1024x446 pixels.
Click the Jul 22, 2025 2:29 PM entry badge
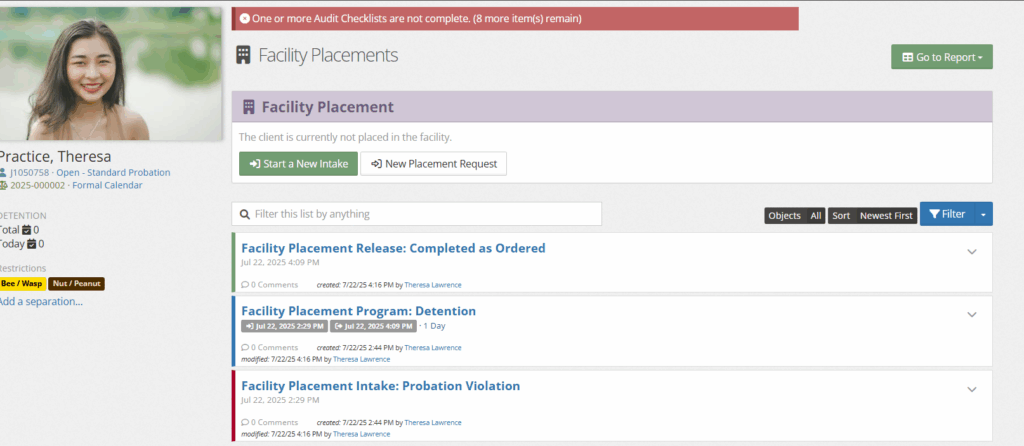284,326
